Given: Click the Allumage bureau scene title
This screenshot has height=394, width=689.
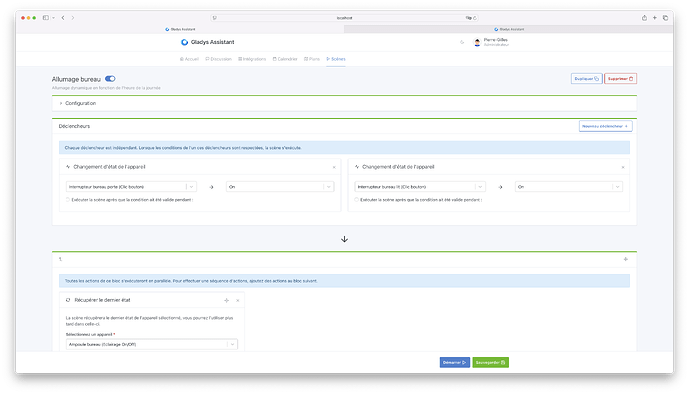Looking at the screenshot, I should (x=76, y=79).
